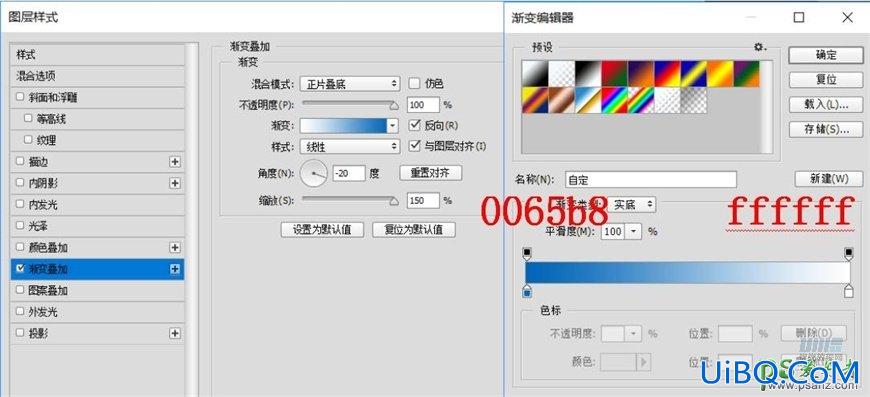Click the 复位为默认值 button
Viewport: 870px width, 397px height.
pyautogui.click(x=414, y=229)
